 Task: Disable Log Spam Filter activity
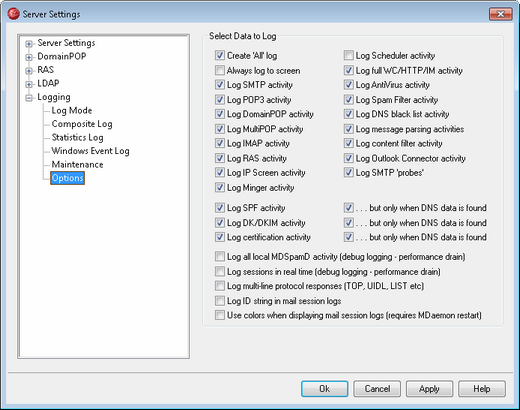pos(349,99)
